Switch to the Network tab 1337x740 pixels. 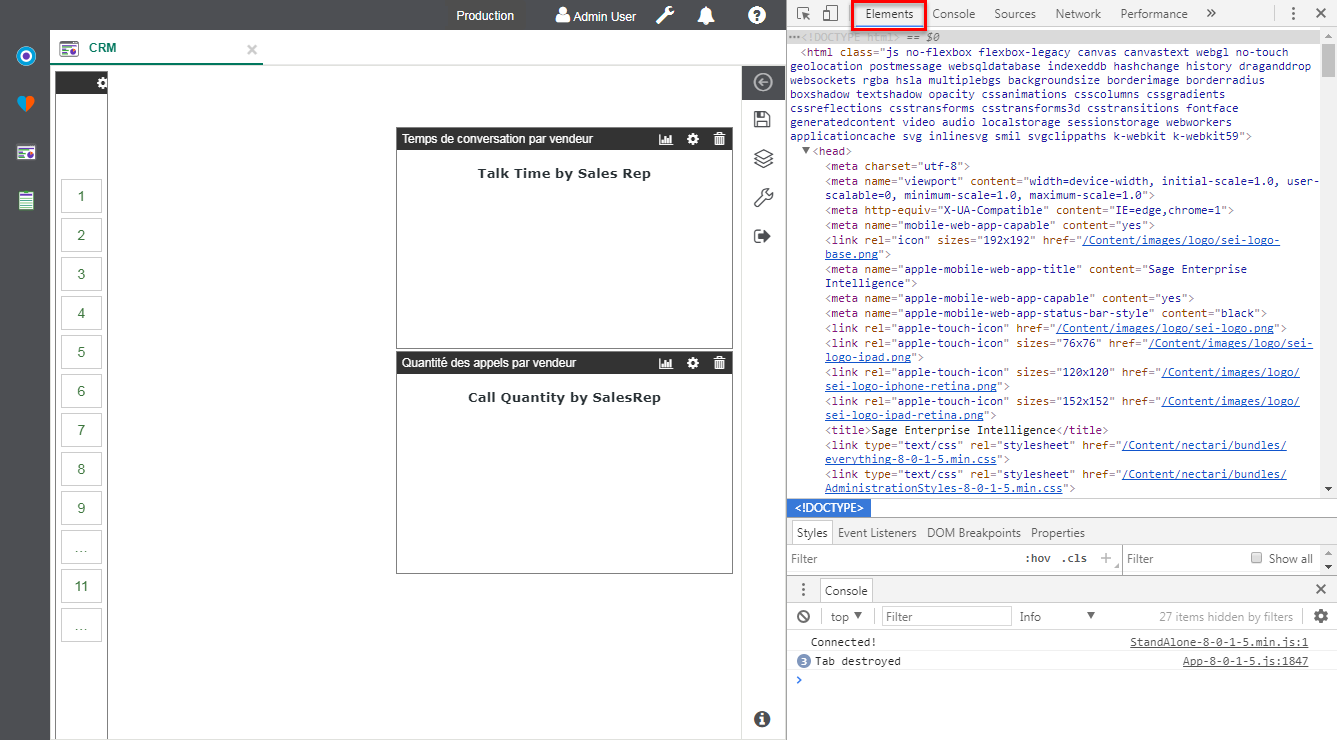(1078, 14)
